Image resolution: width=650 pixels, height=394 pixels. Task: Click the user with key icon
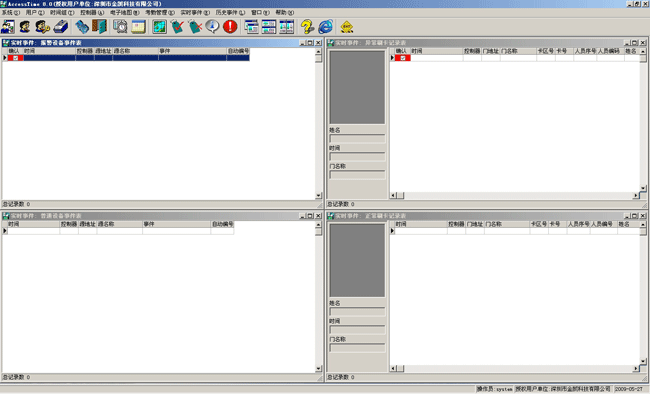point(42,27)
